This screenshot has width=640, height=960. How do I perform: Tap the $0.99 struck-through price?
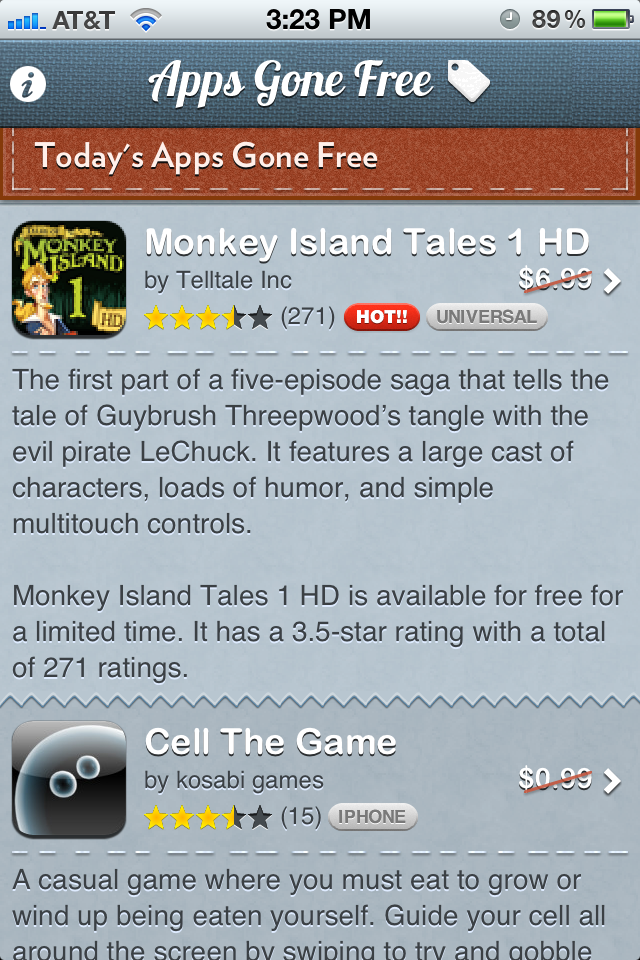555,779
